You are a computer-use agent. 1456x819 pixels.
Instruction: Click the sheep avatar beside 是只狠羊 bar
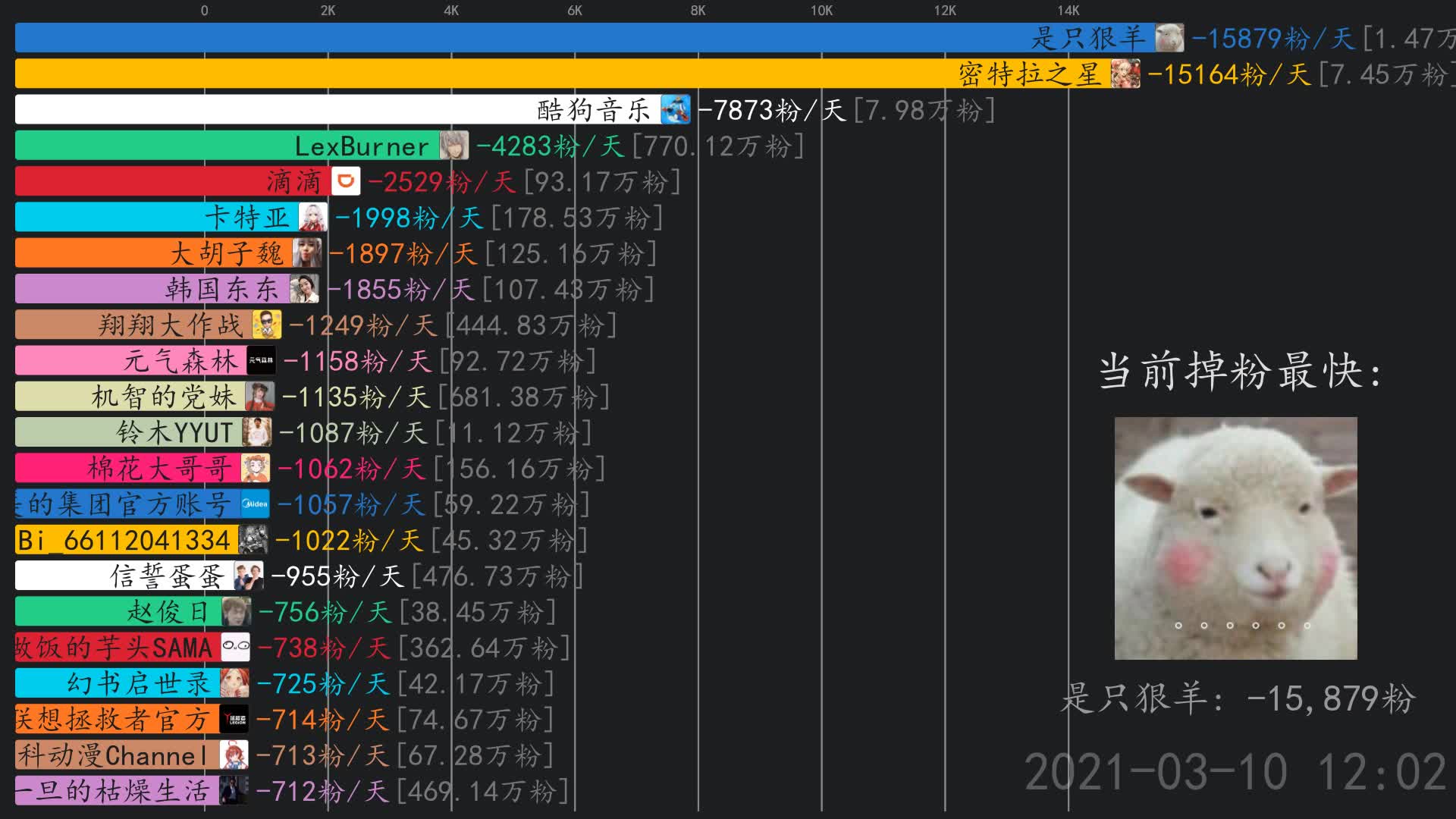pos(1169,38)
